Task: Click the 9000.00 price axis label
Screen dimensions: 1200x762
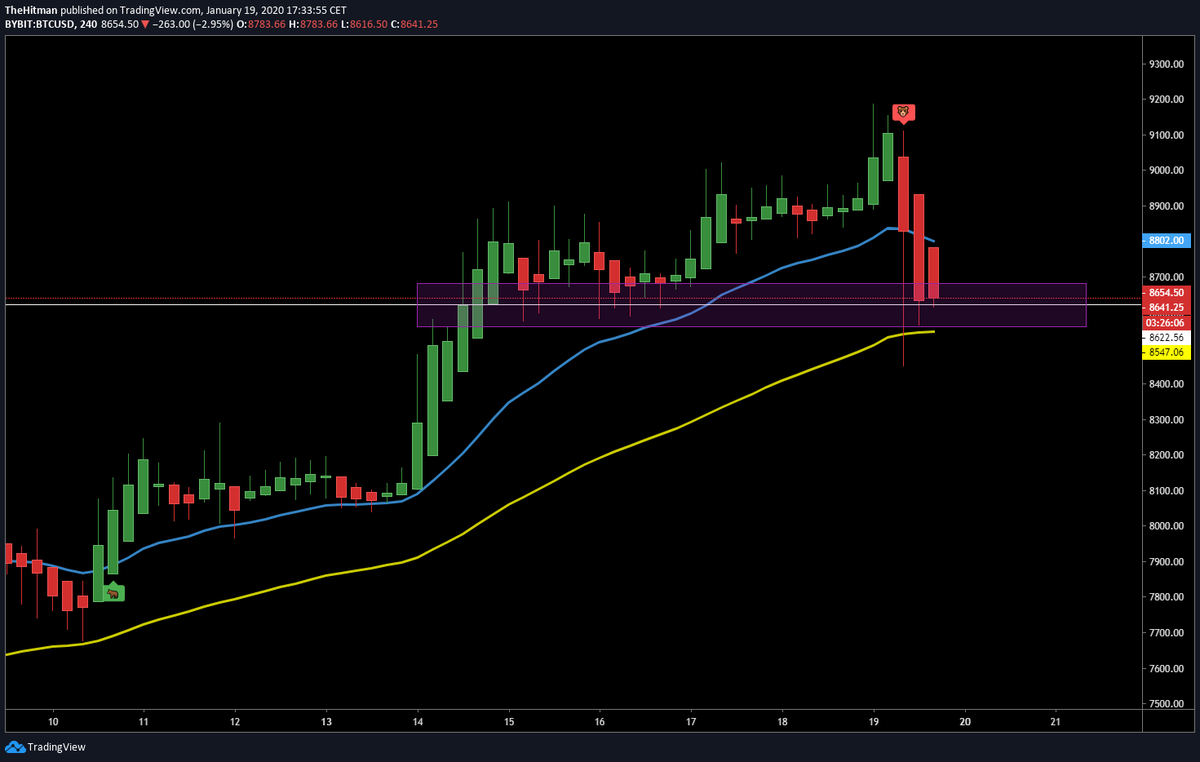Action: pyautogui.click(x=1166, y=171)
